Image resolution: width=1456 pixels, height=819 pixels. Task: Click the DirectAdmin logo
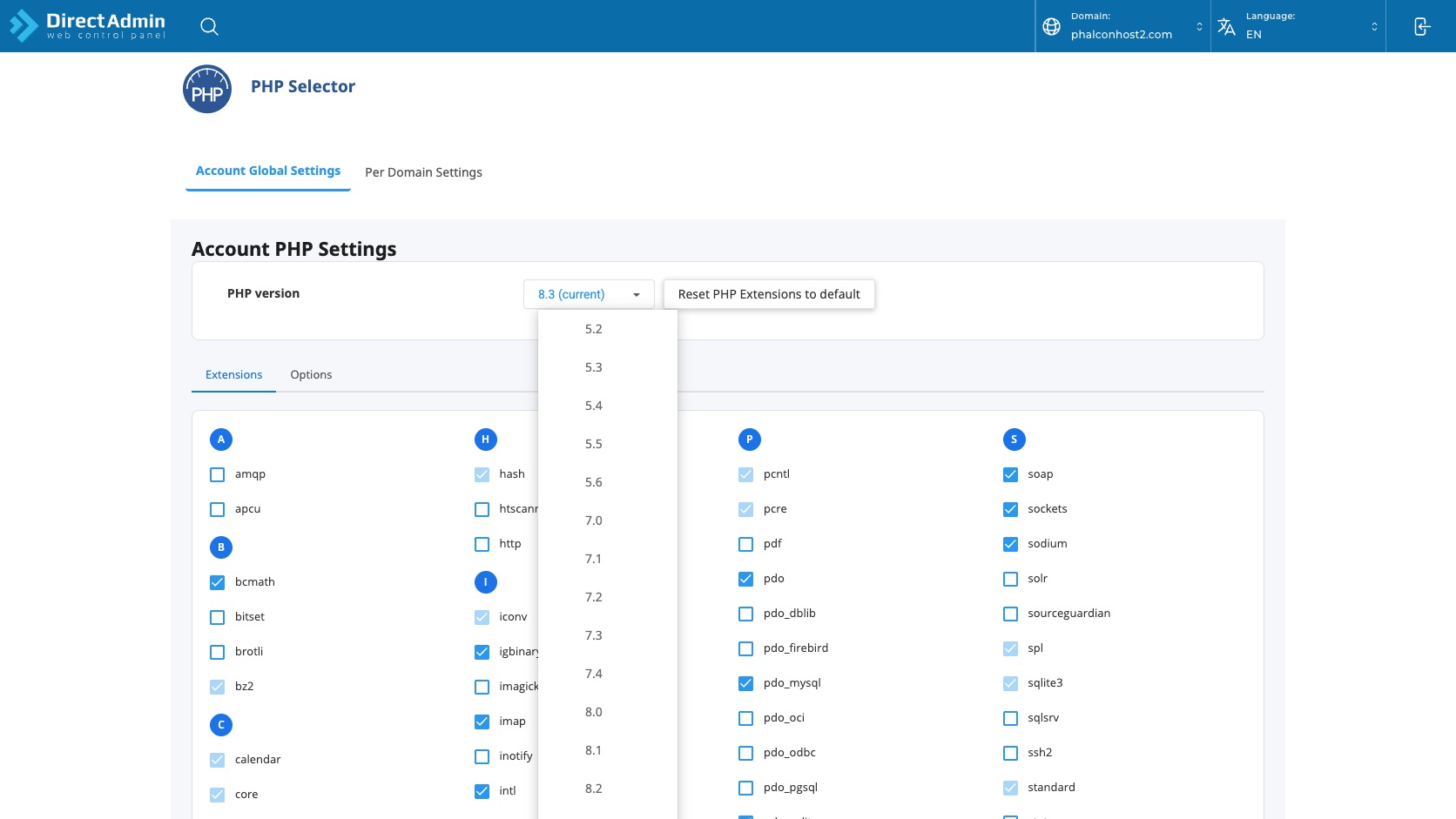(87, 26)
